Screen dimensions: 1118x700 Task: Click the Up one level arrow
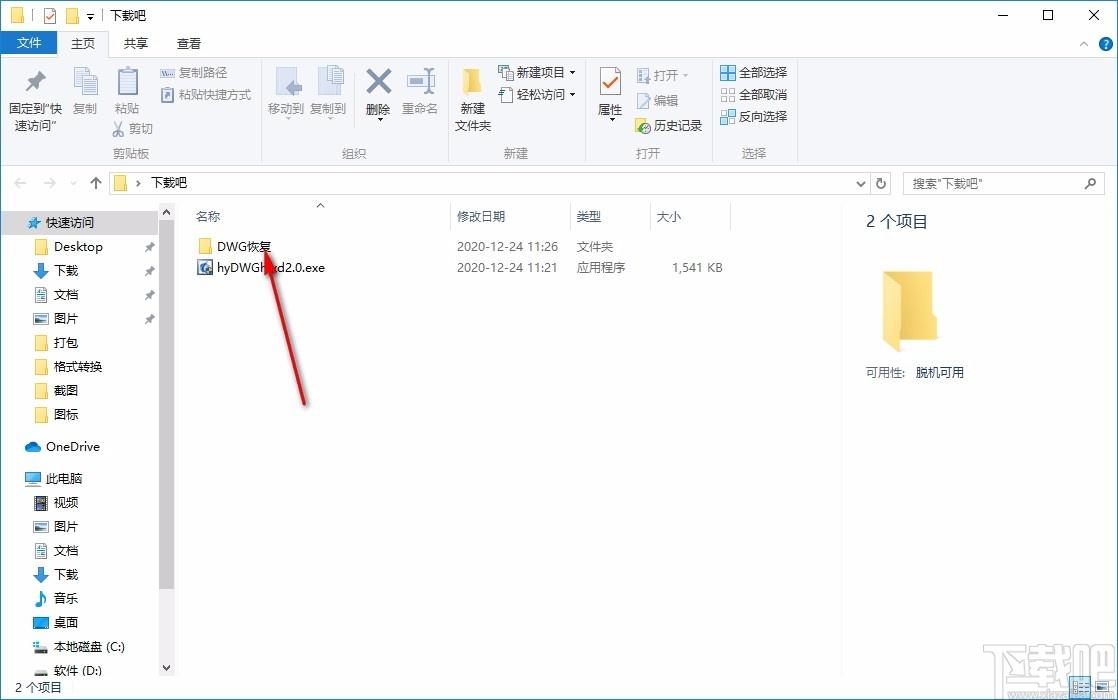point(96,183)
